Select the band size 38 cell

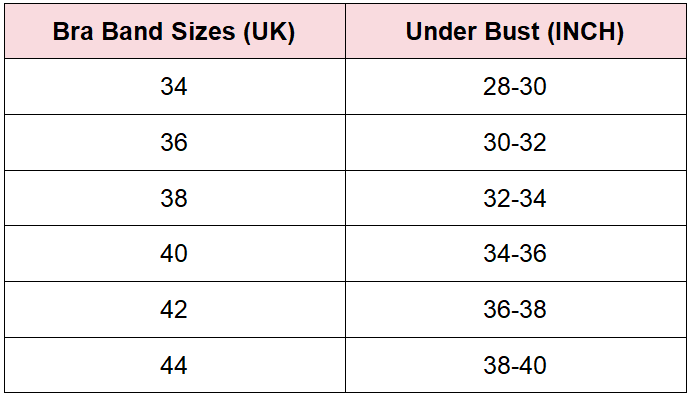click(174, 198)
